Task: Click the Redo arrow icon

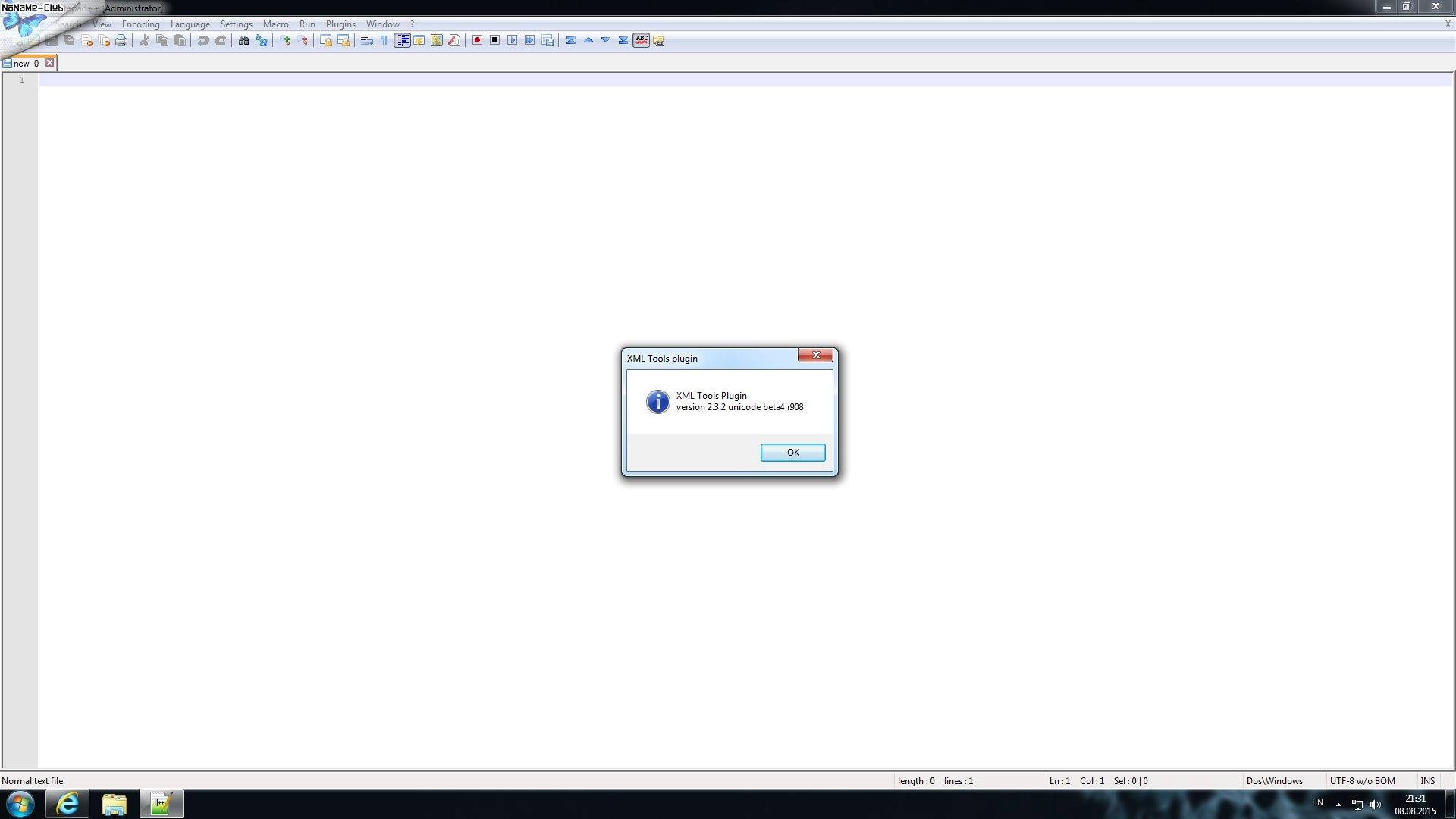Action: click(x=220, y=40)
